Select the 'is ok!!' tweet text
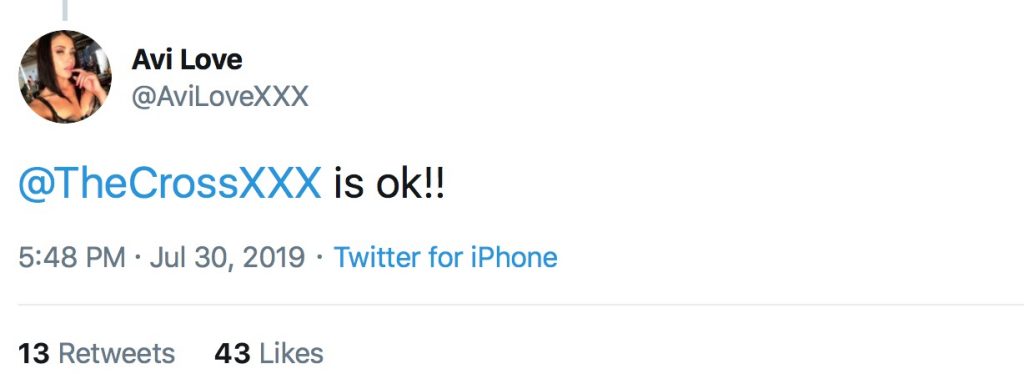Viewport: 1024px width, 389px height. point(389,184)
